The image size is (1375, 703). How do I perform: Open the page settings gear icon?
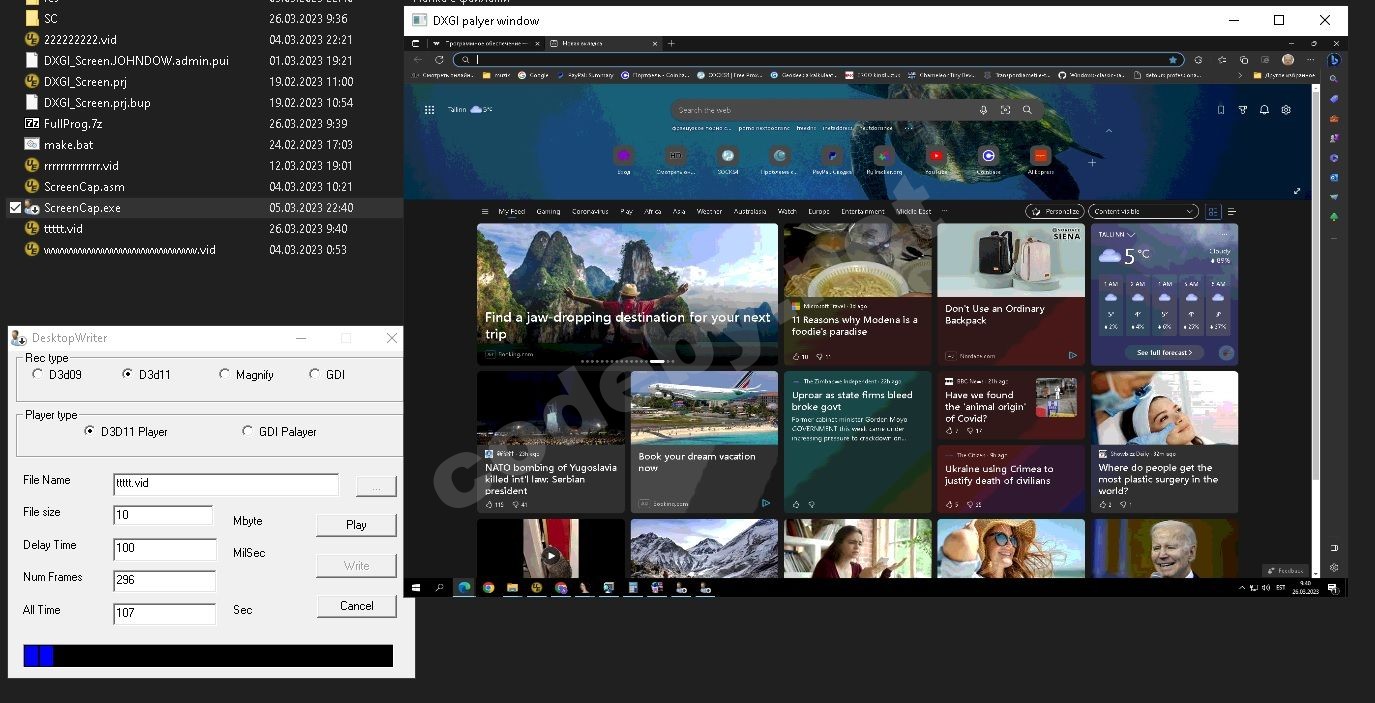(x=1286, y=110)
